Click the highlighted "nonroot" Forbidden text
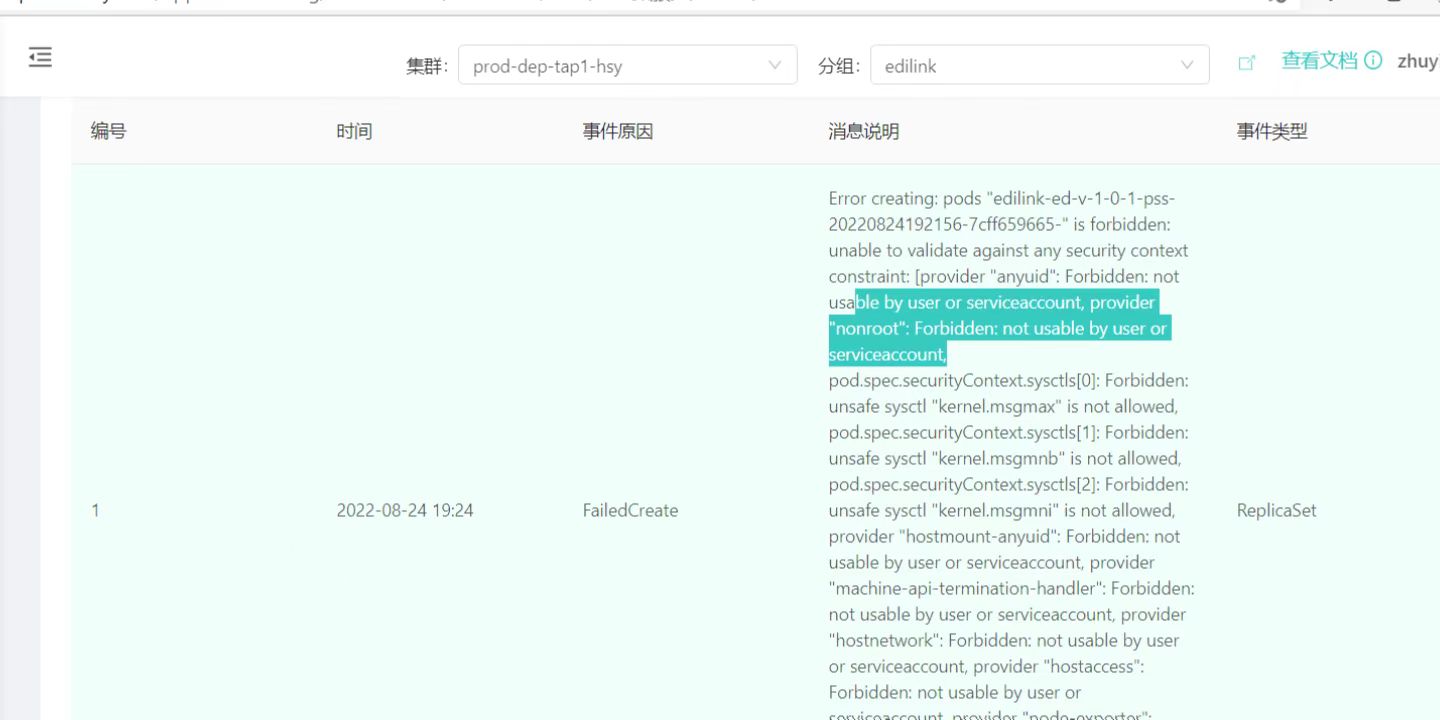This screenshot has height=720, width=1440. pos(999,328)
